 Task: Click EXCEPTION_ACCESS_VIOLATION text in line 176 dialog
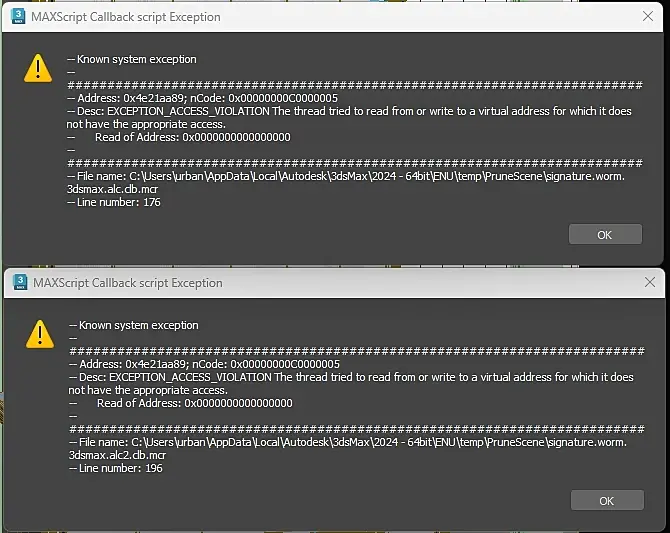(x=188, y=111)
